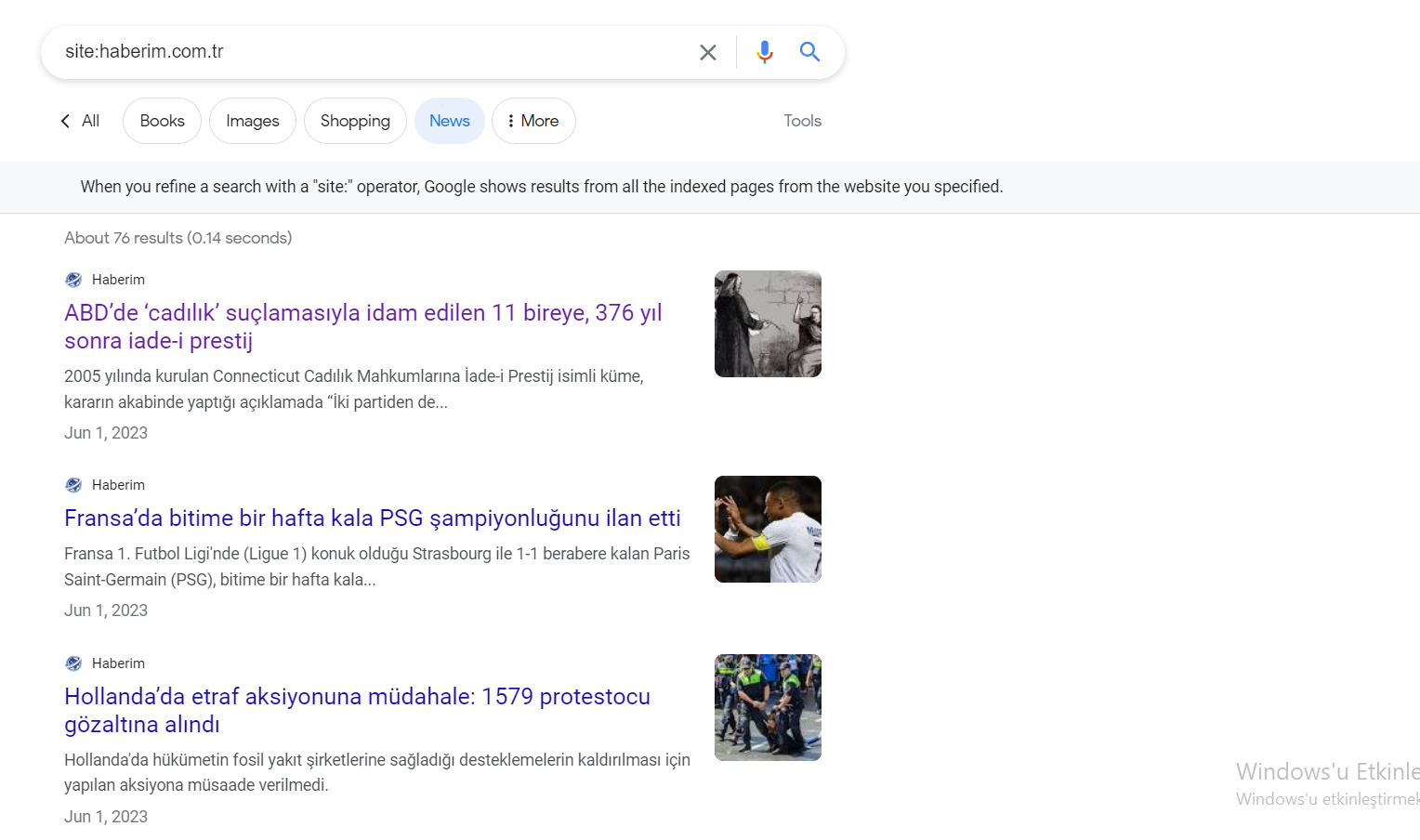
Task: Click the snippet starting 'Hollanda'da hükümetin fosil yakıt'
Action: click(377, 772)
